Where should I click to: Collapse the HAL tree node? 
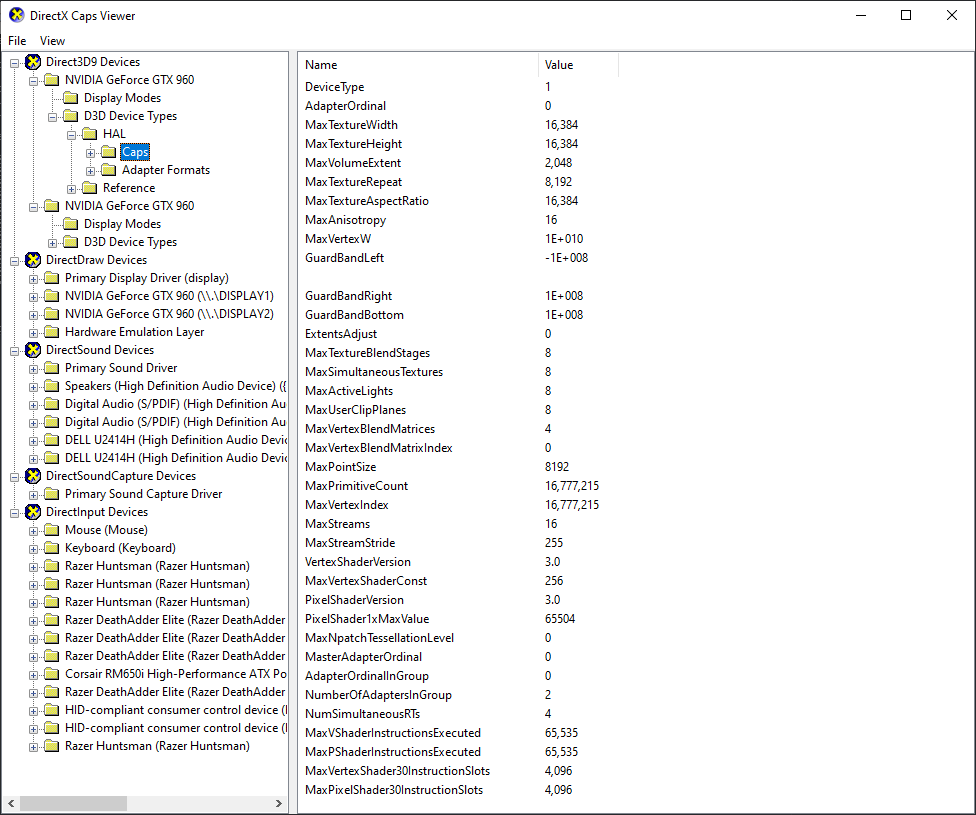(x=72, y=135)
